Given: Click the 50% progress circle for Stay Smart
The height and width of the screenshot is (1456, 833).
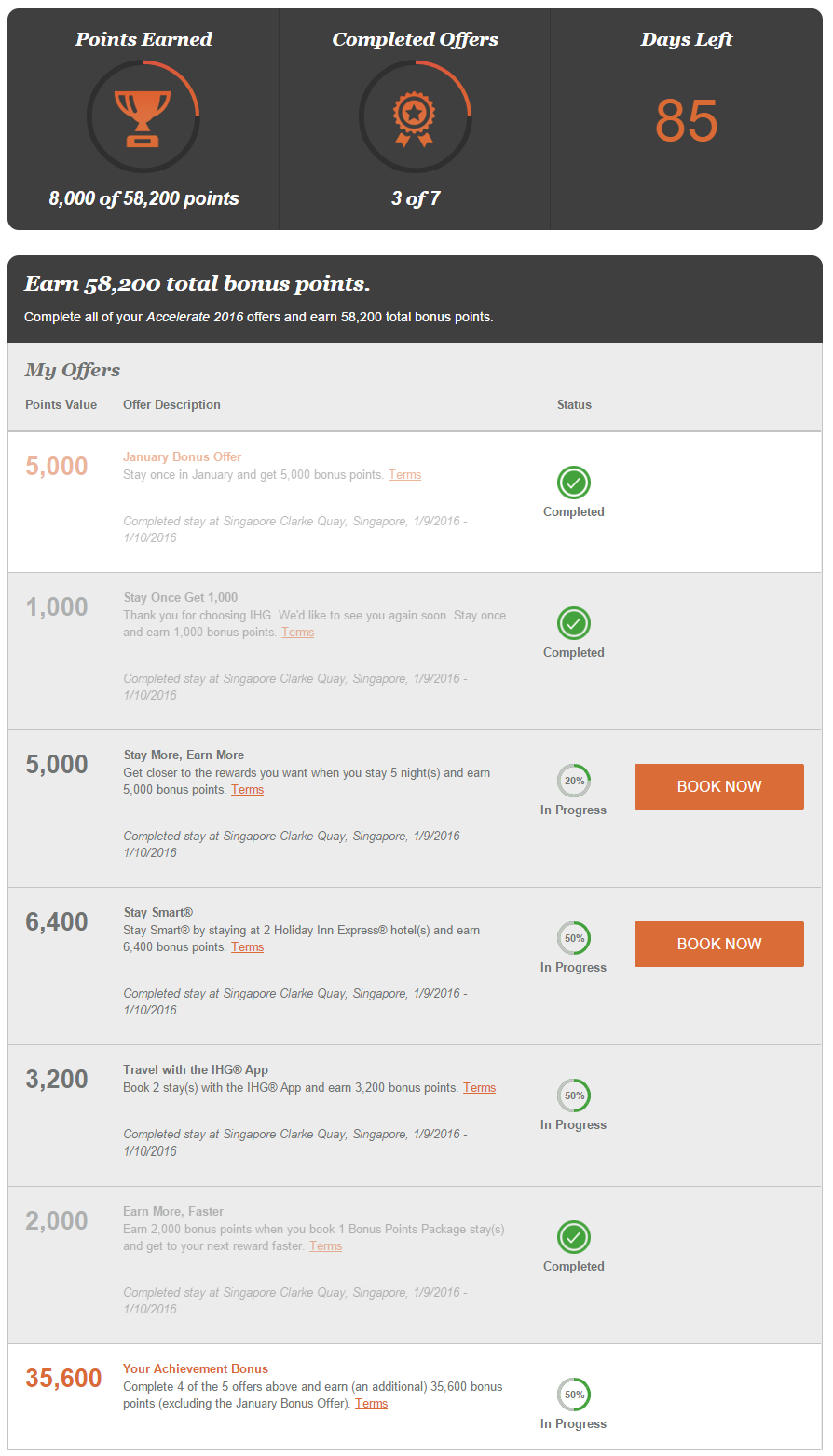Looking at the screenshot, I should [x=574, y=938].
